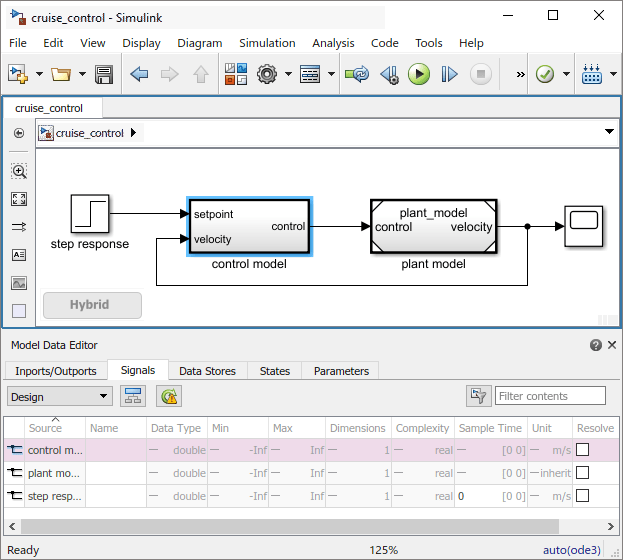The width and height of the screenshot is (623, 560).
Task: Click the Build Model icon
Action: [x=592, y=74]
